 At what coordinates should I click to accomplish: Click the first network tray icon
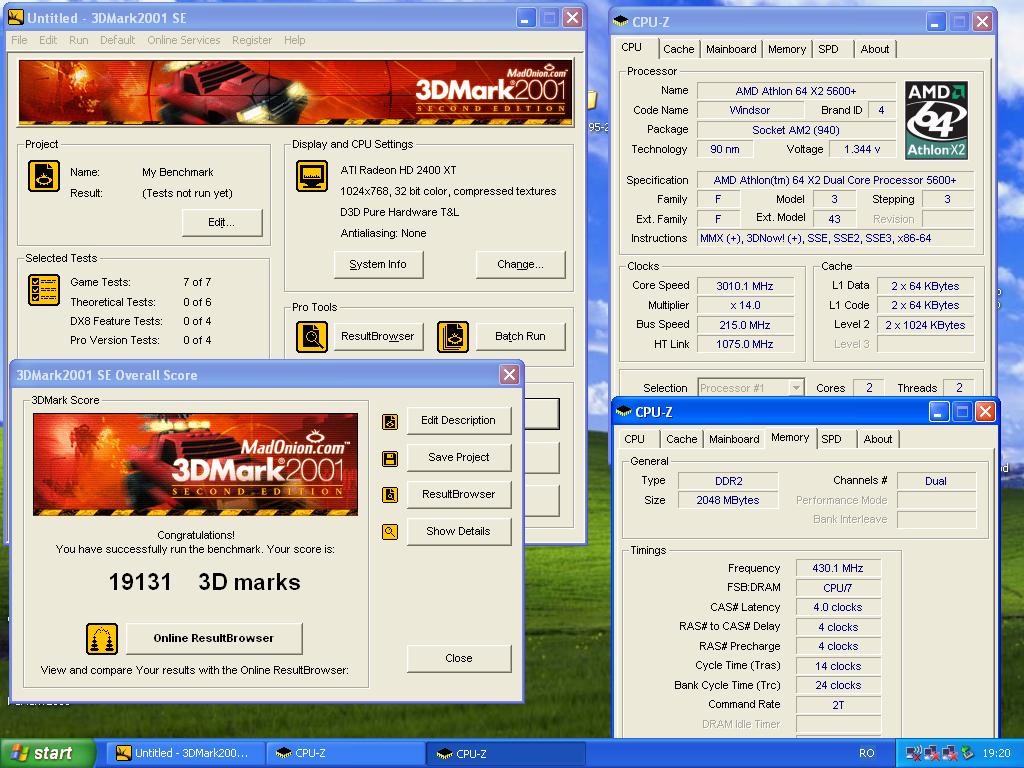click(914, 753)
